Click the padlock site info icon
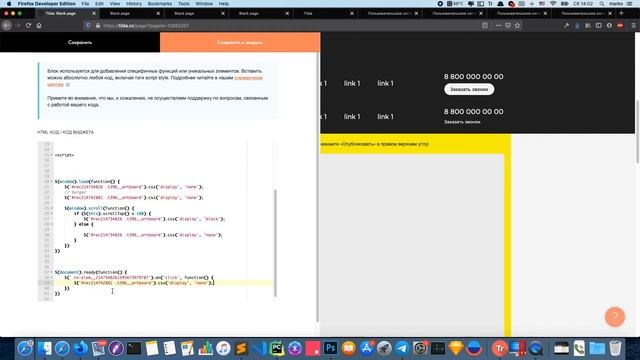Screen dimensions: 640x360 98,25
